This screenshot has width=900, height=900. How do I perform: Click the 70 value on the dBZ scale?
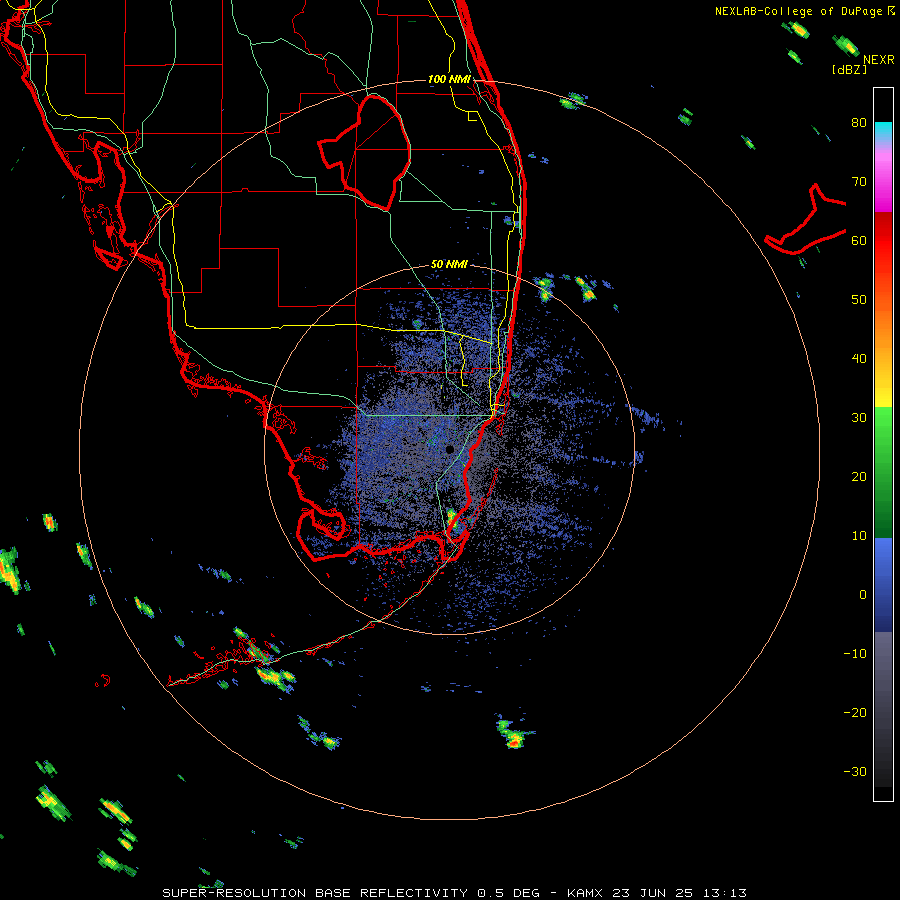[859, 182]
